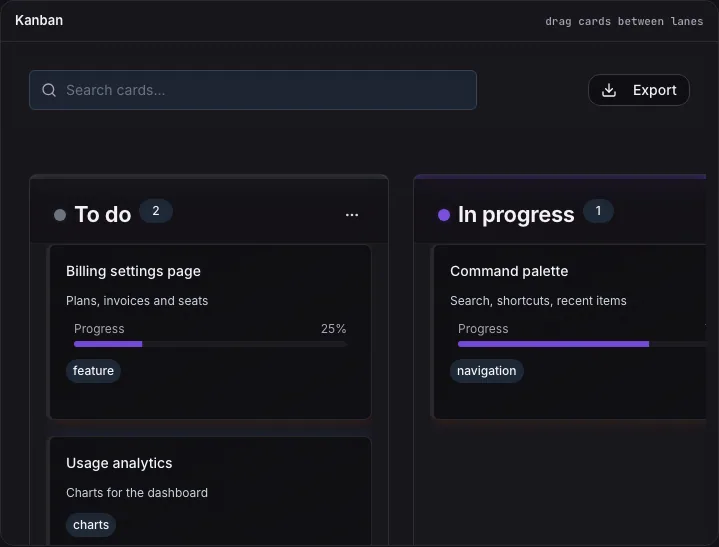This screenshot has width=719, height=547.
Task: Click the To do count badge 2
Action: [156, 211]
